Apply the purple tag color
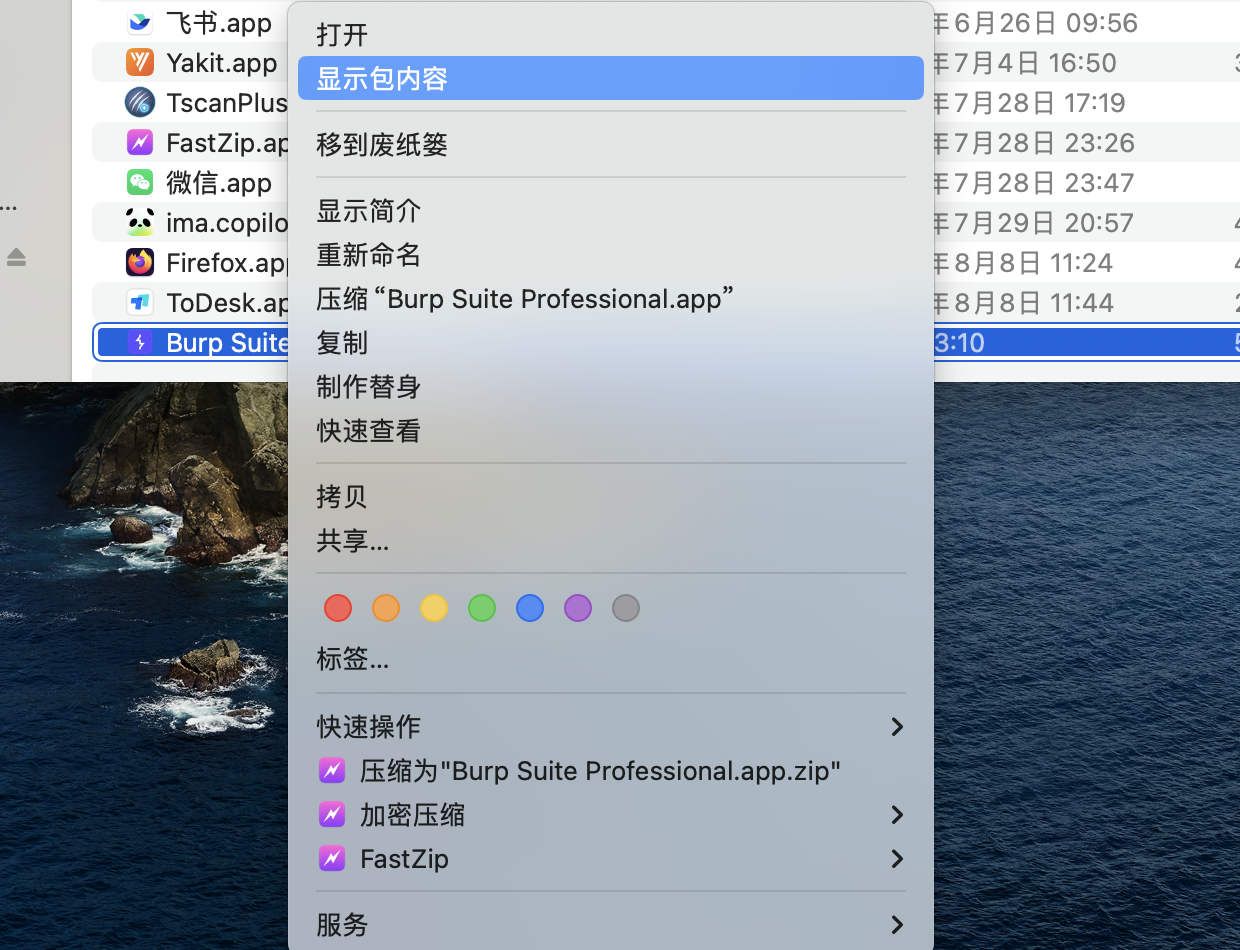 (x=578, y=608)
